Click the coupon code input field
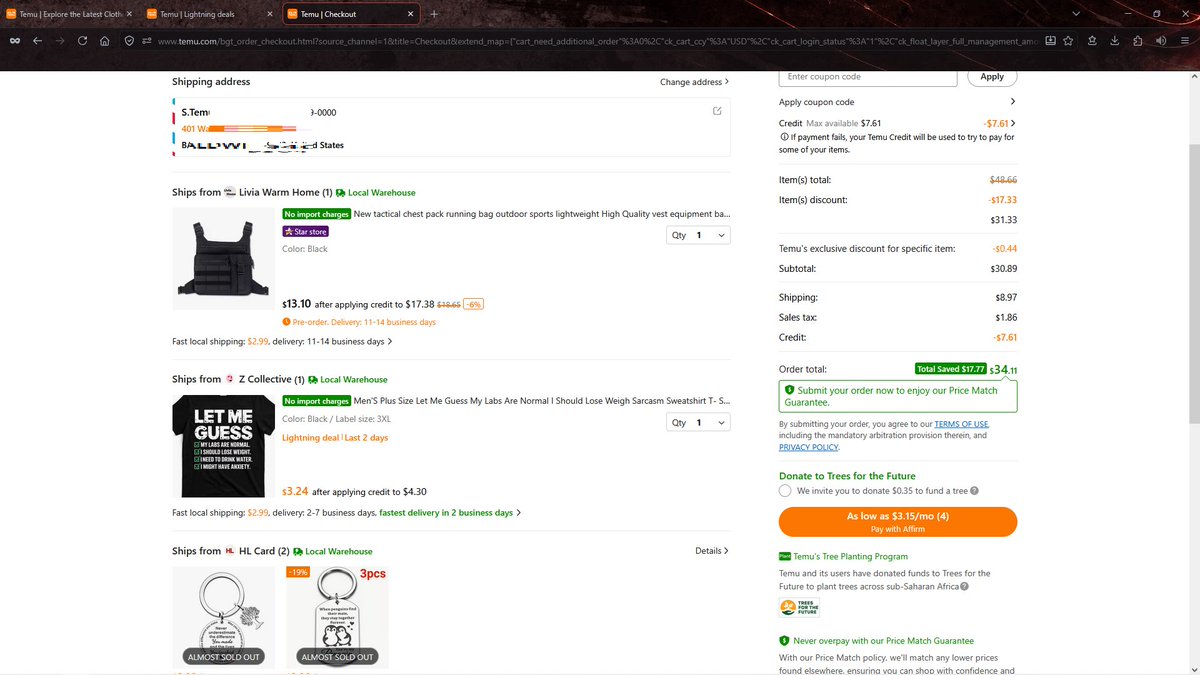The height and width of the screenshot is (675, 1200). point(869,77)
